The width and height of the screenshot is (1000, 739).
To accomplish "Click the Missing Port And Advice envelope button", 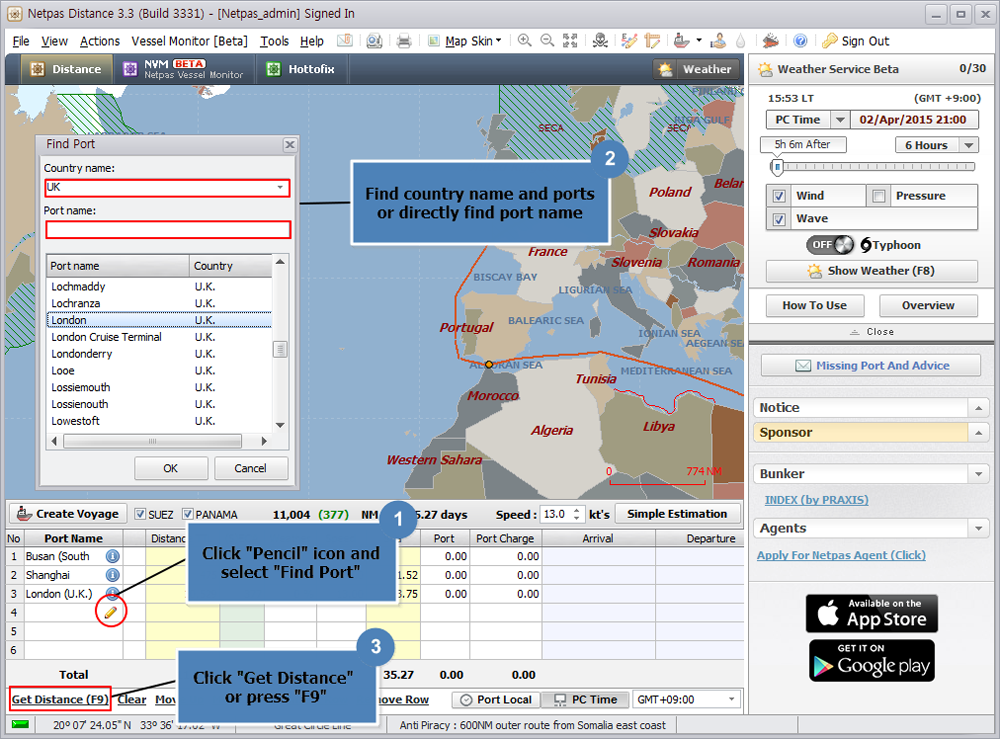I will tap(871, 365).
